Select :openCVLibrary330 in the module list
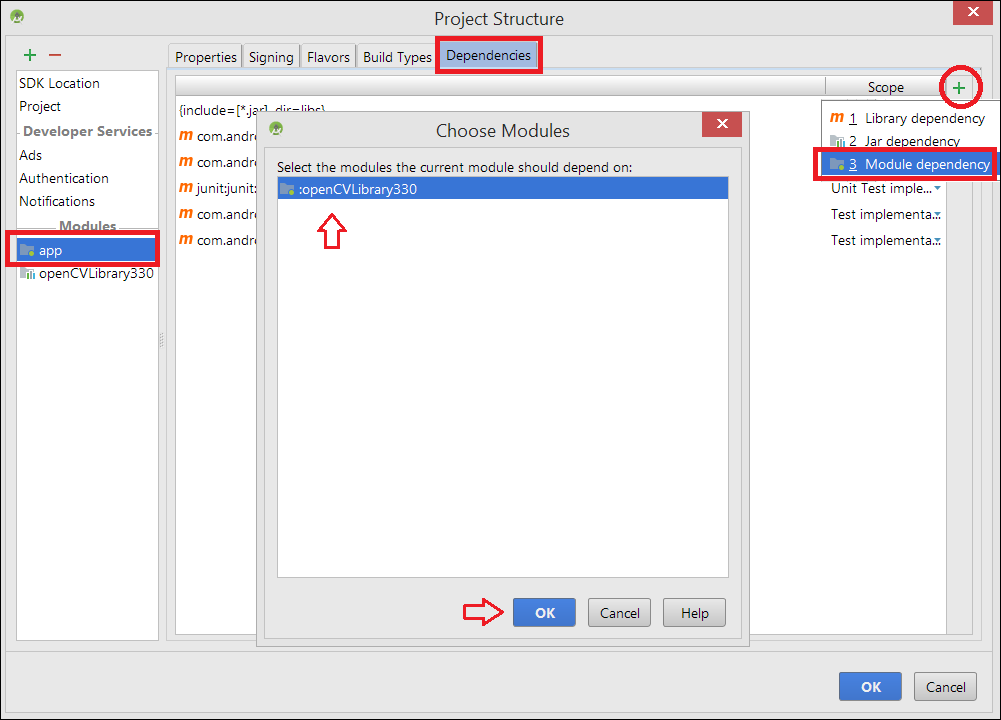Image resolution: width=1001 pixels, height=720 pixels. click(502, 189)
